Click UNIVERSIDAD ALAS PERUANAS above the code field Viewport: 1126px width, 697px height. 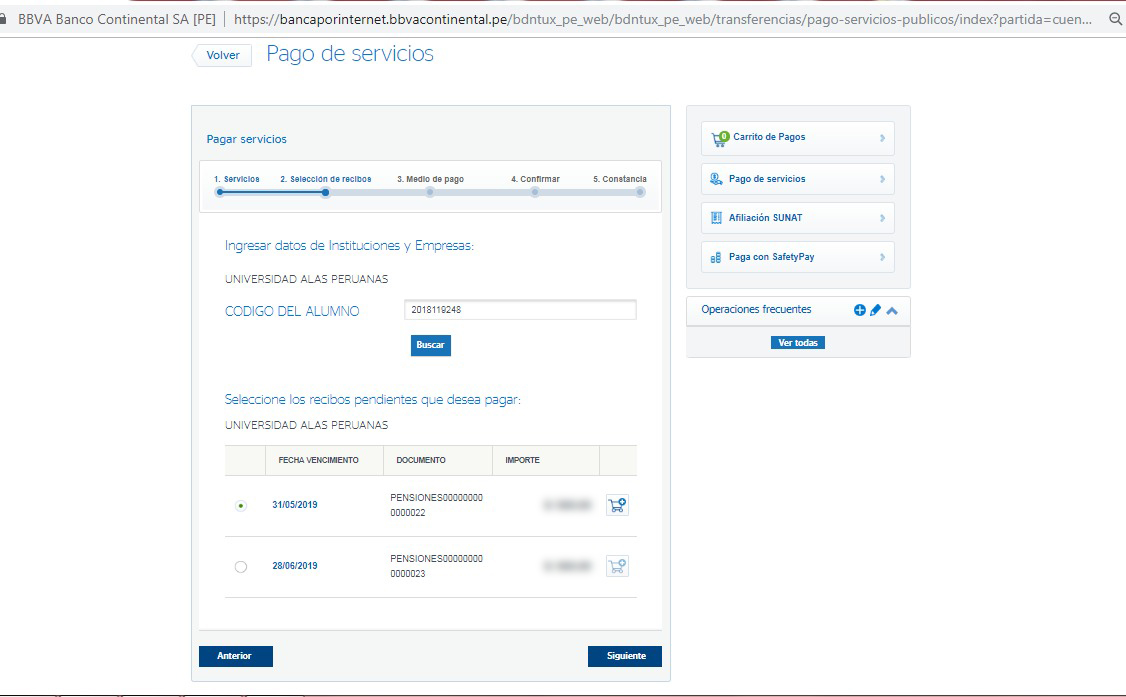click(306, 279)
